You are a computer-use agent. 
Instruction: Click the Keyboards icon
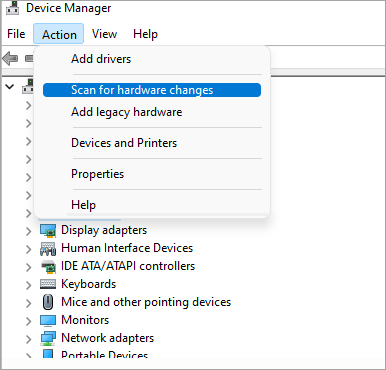tap(48, 284)
